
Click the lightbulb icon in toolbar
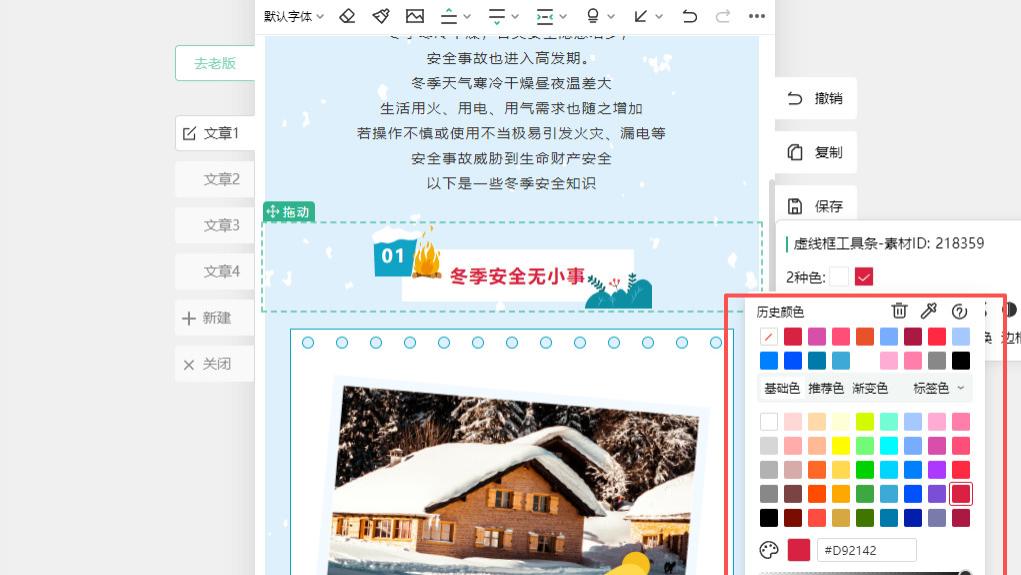(x=593, y=16)
